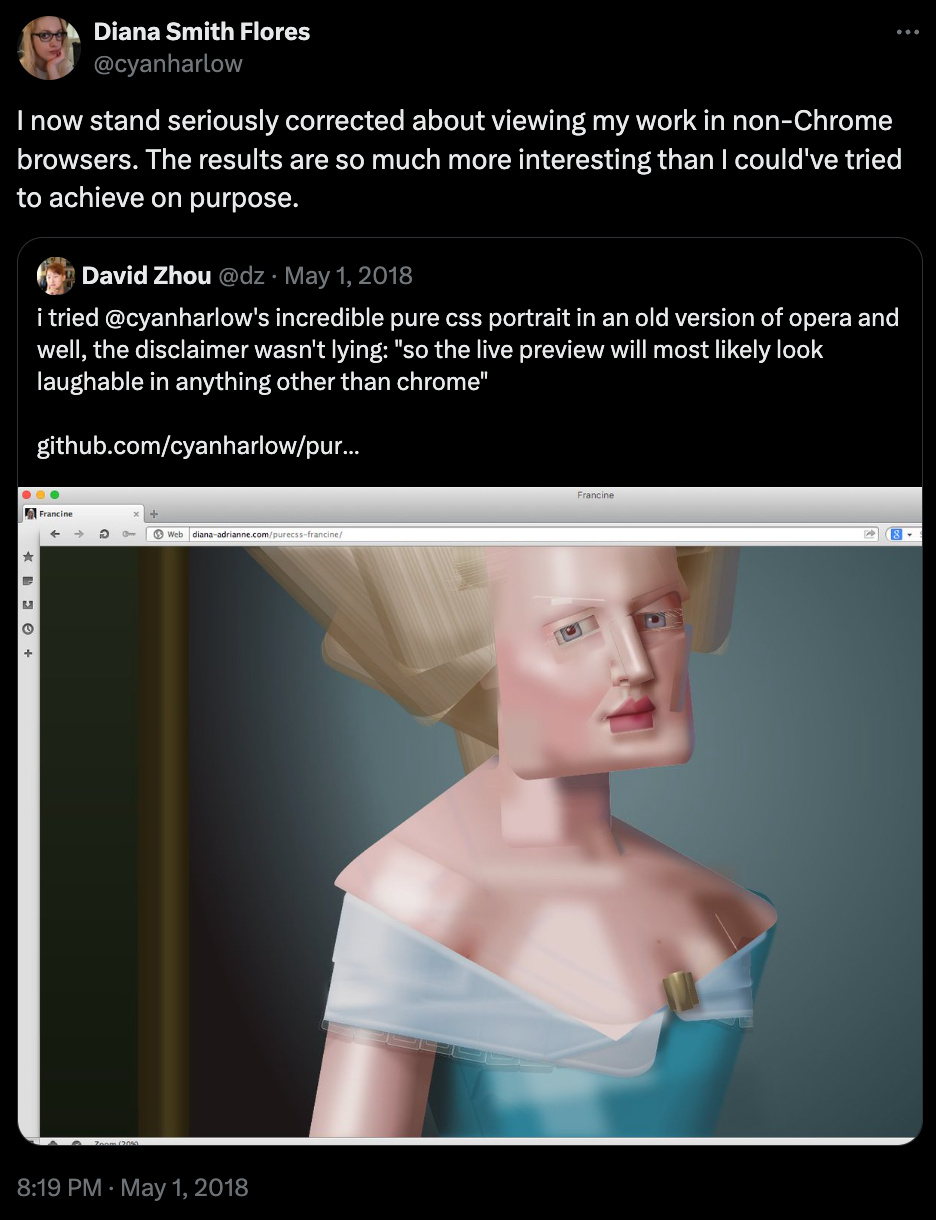The height and width of the screenshot is (1220, 936).
Task: Open the Google search engine dropdown
Action: coord(901,535)
